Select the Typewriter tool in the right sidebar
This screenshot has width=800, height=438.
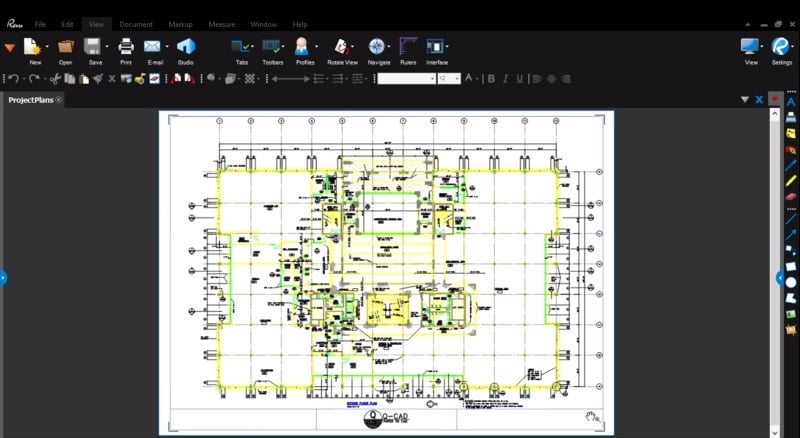point(791,117)
